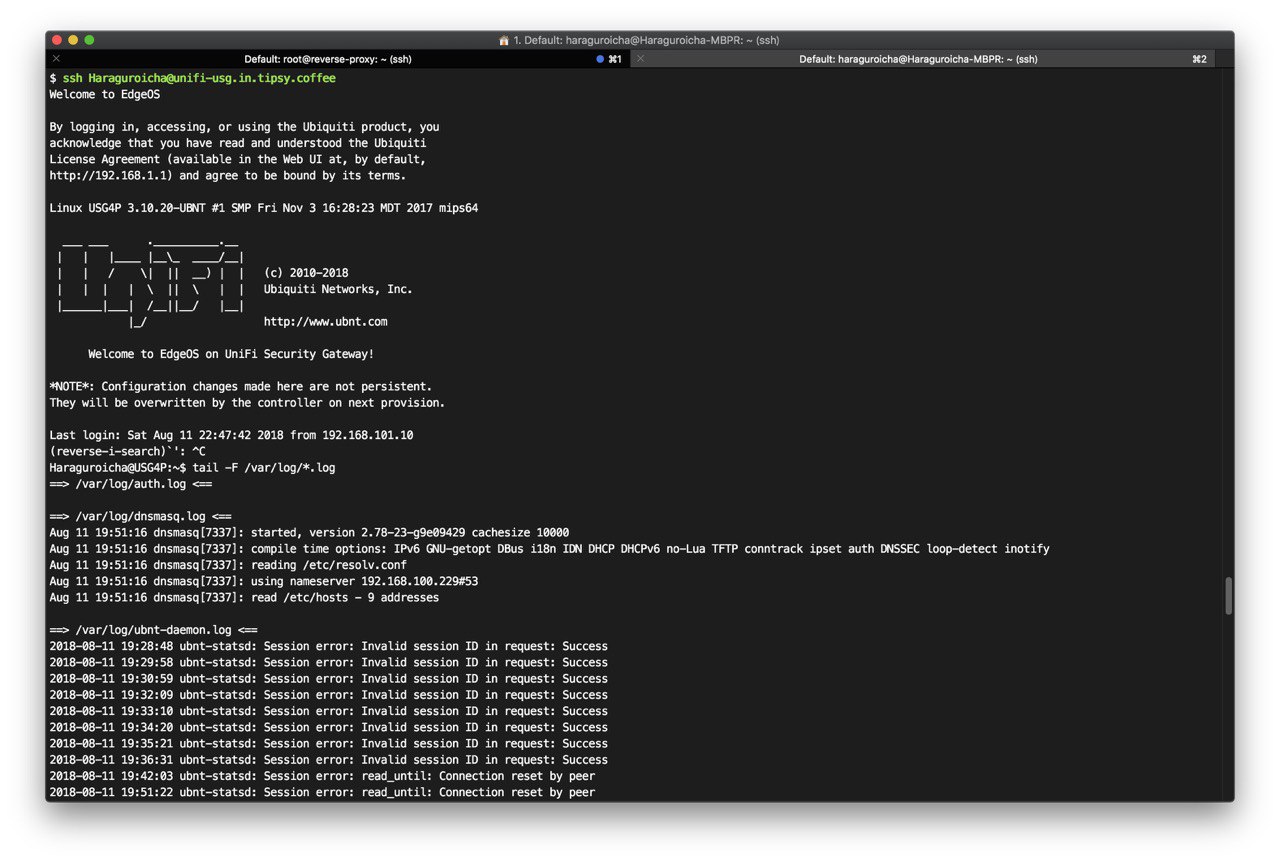Click the 19:35:21 ubnt-statsd log line
Image resolution: width=1280 pixels, height=862 pixels.
pos(328,743)
